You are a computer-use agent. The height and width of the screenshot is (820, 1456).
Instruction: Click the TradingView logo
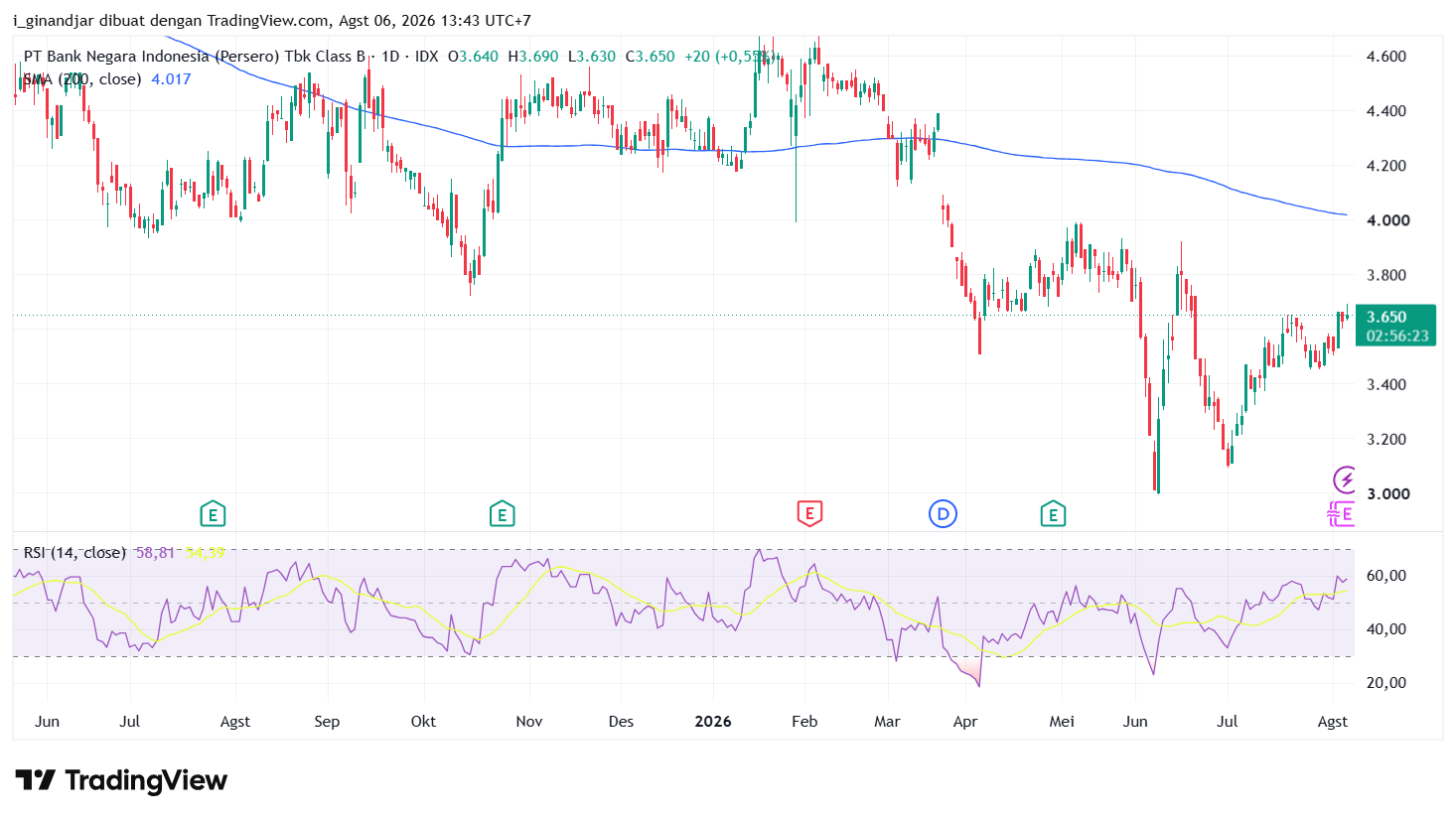click(x=121, y=780)
